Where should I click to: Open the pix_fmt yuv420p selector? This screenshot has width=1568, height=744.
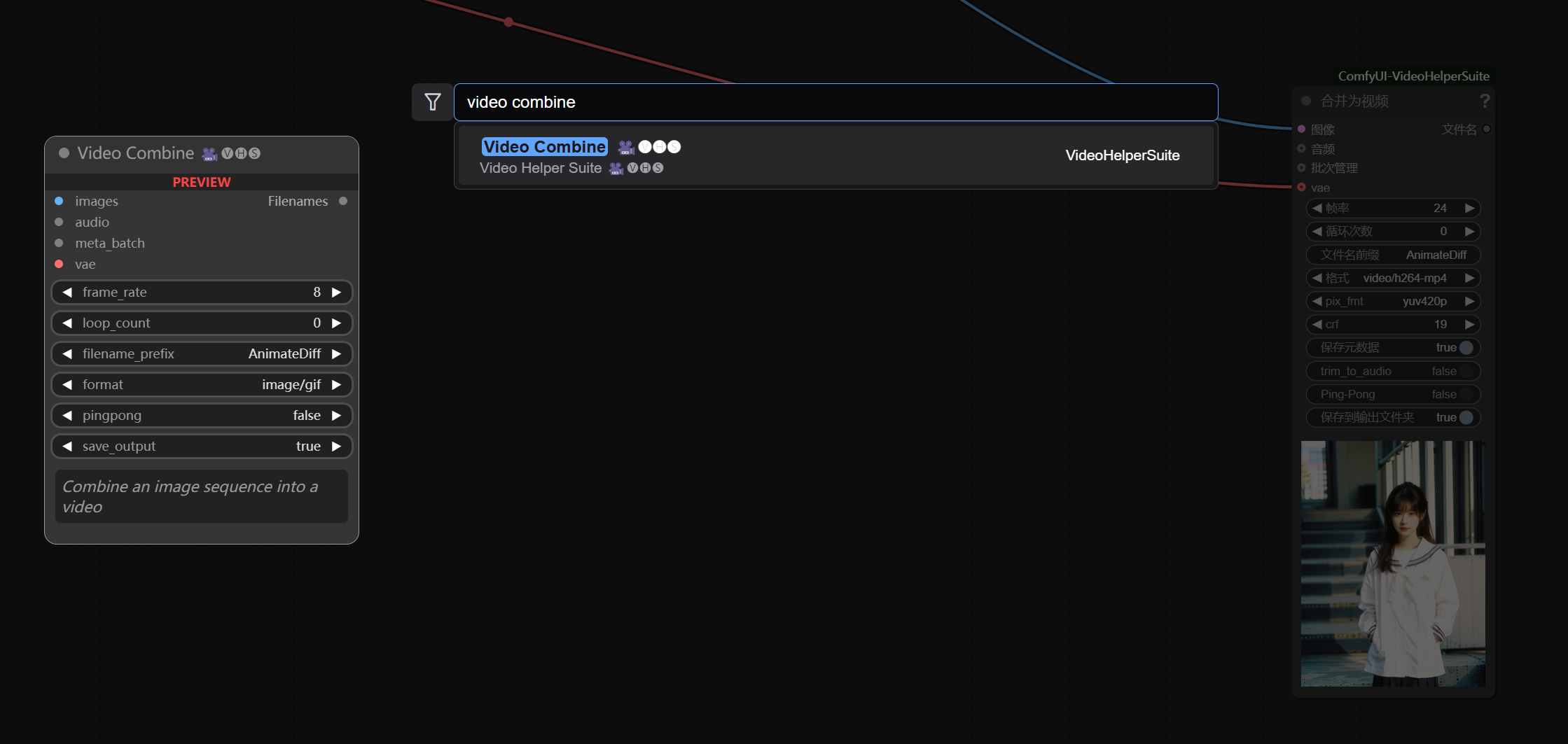[x=1393, y=302]
